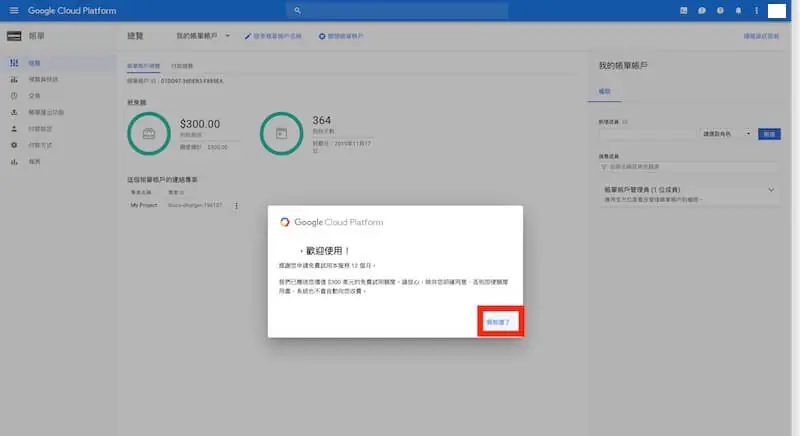Image resolution: width=800 pixels, height=436 pixels.
Task: Open the second sidebar item with bar chart icon
Action: click(x=58, y=80)
